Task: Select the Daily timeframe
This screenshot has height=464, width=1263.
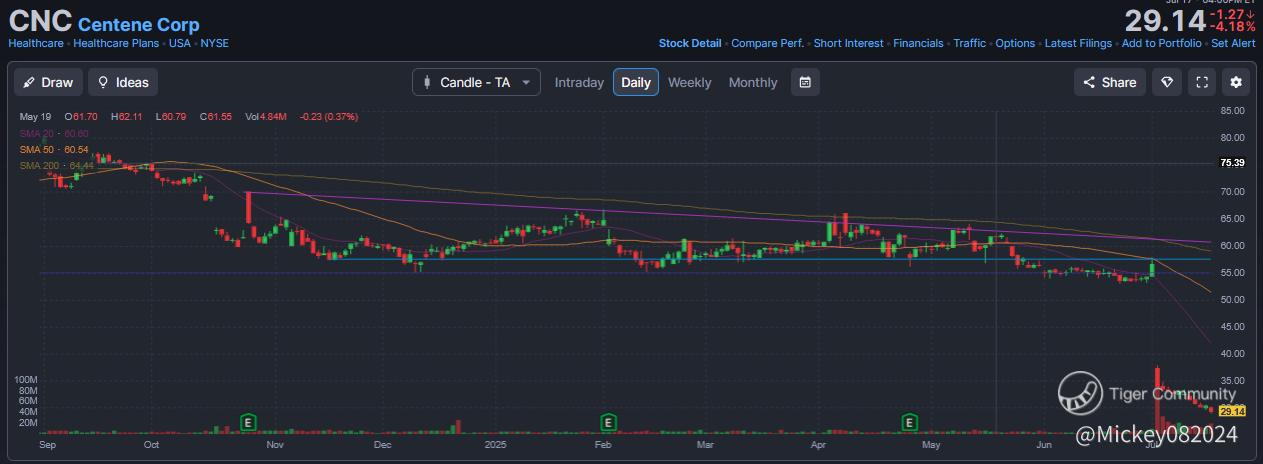Action: 635,82
